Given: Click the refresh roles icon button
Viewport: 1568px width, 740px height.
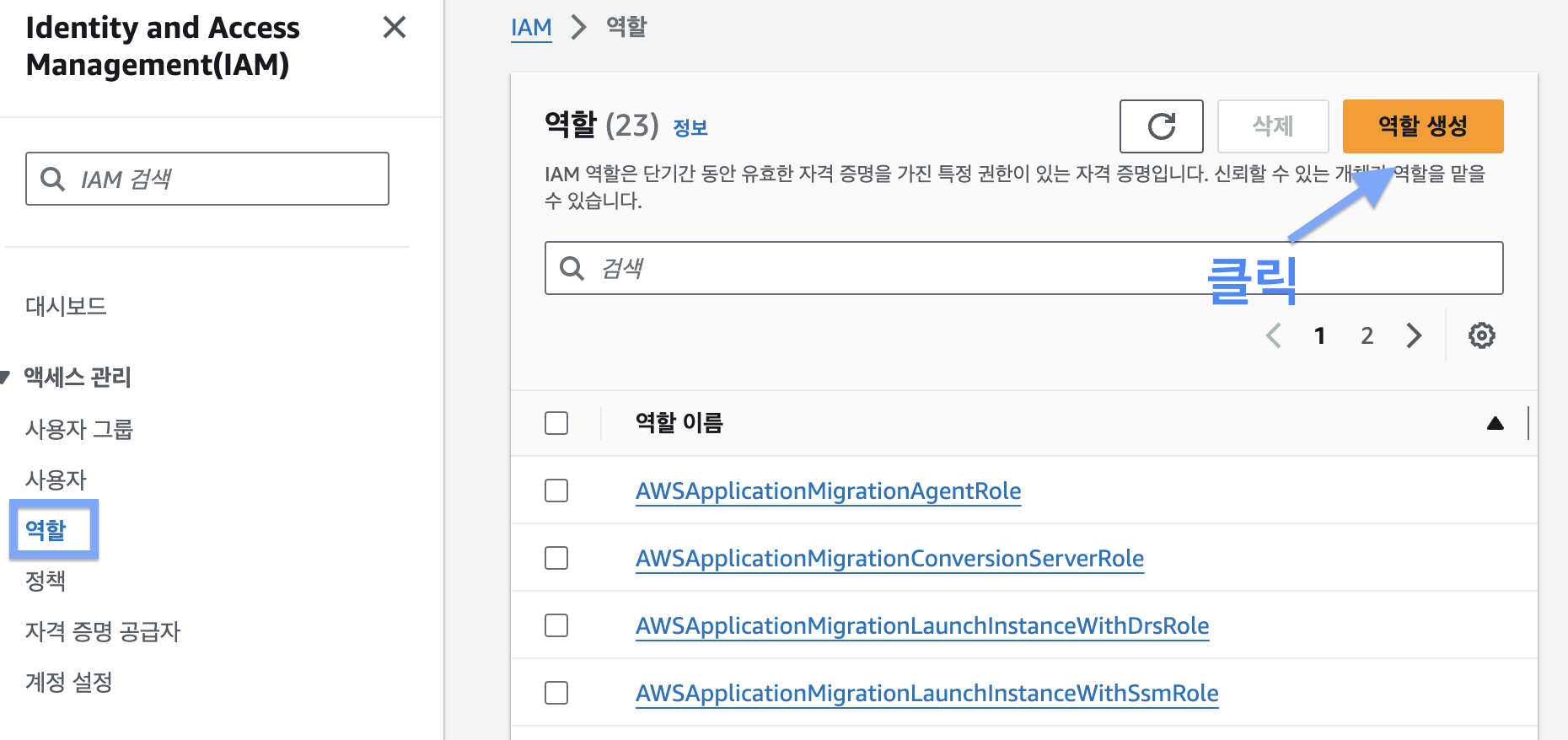Looking at the screenshot, I should [1161, 126].
